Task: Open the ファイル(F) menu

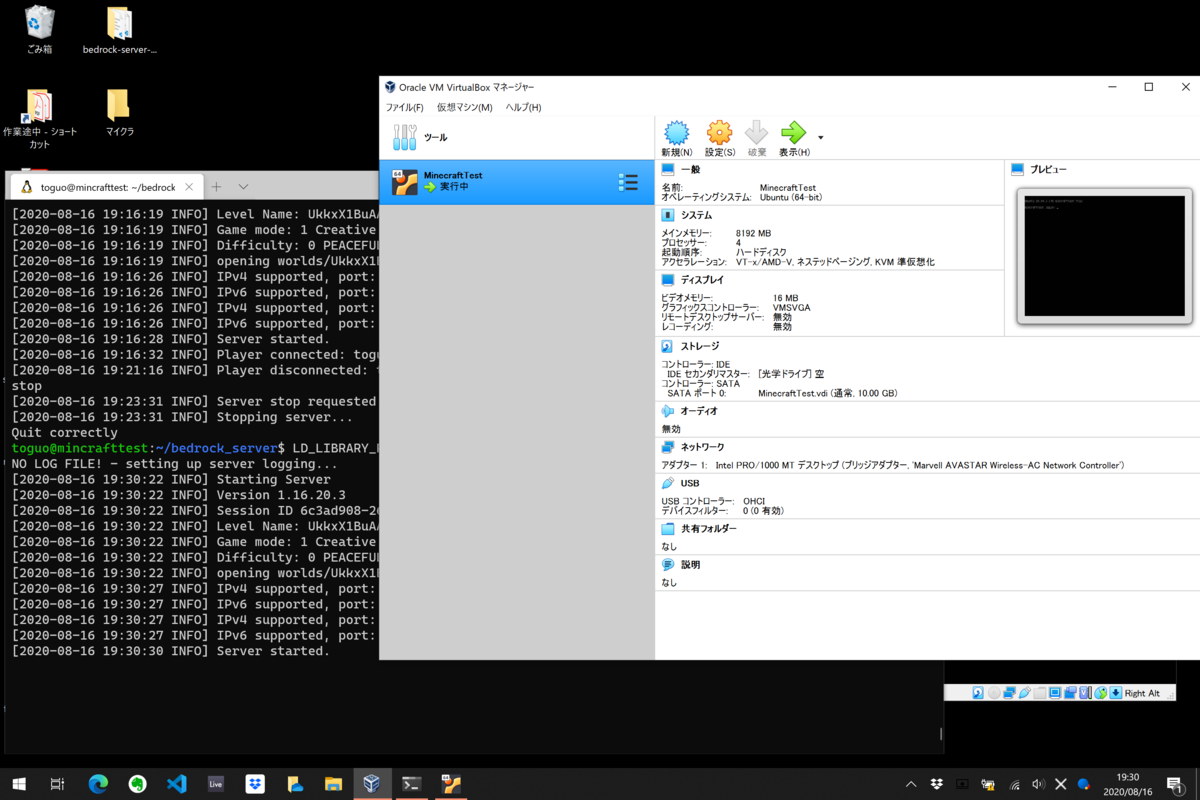Action: coord(405,107)
